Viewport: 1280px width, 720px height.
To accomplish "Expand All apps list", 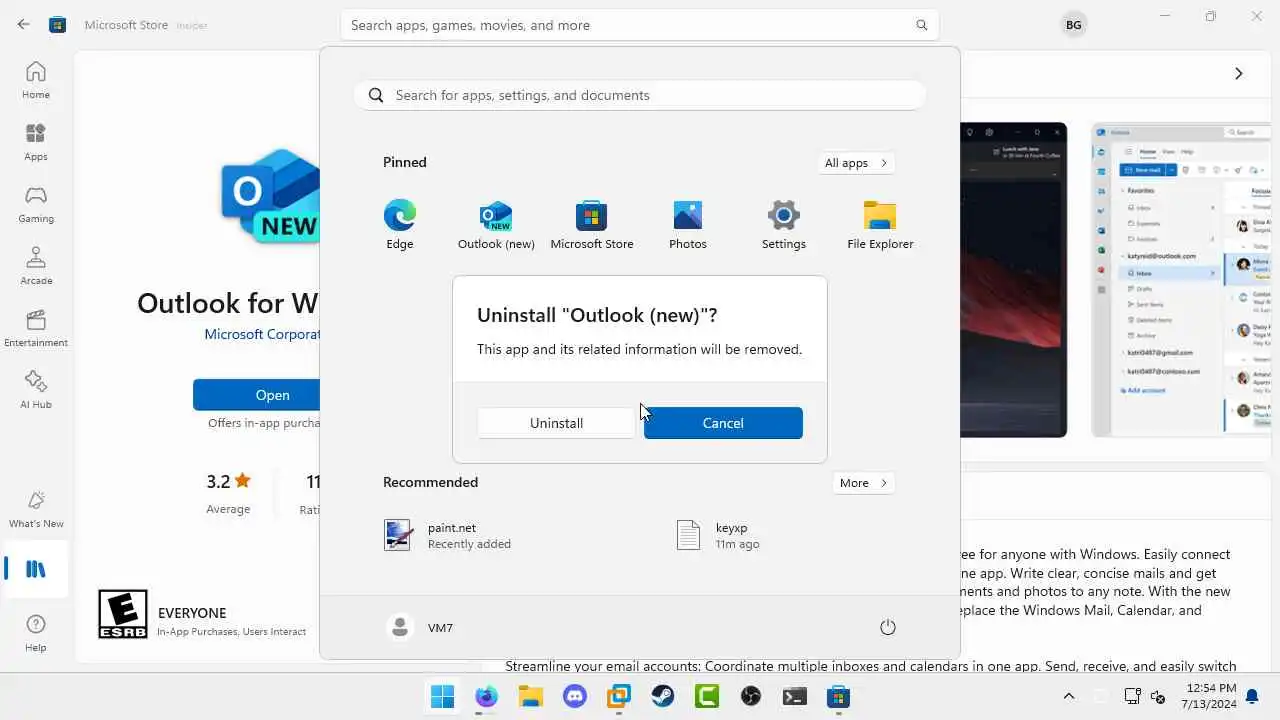I will (x=856, y=163).
